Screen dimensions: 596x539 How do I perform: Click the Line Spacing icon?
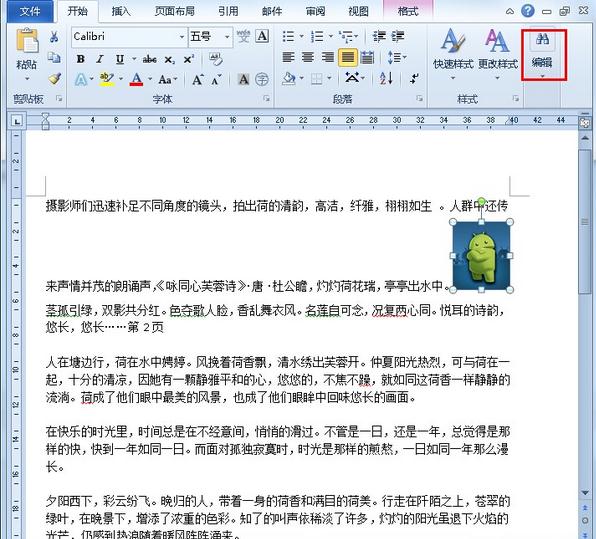coord(394,58)
